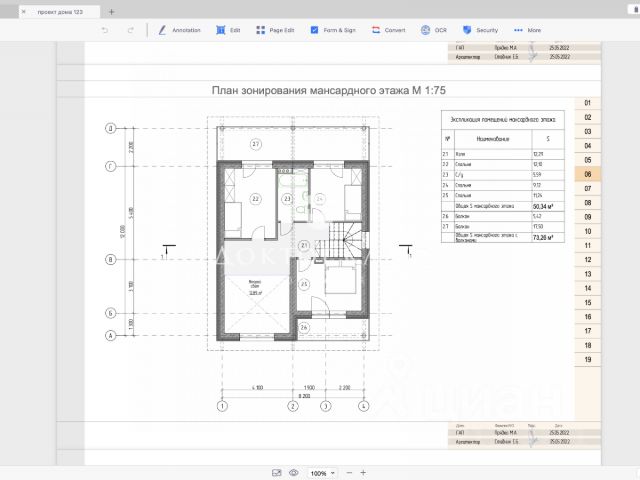Jump to page 06 in page list
The width and height of the screenshot is (640, 480).
[x=587, y=174]
